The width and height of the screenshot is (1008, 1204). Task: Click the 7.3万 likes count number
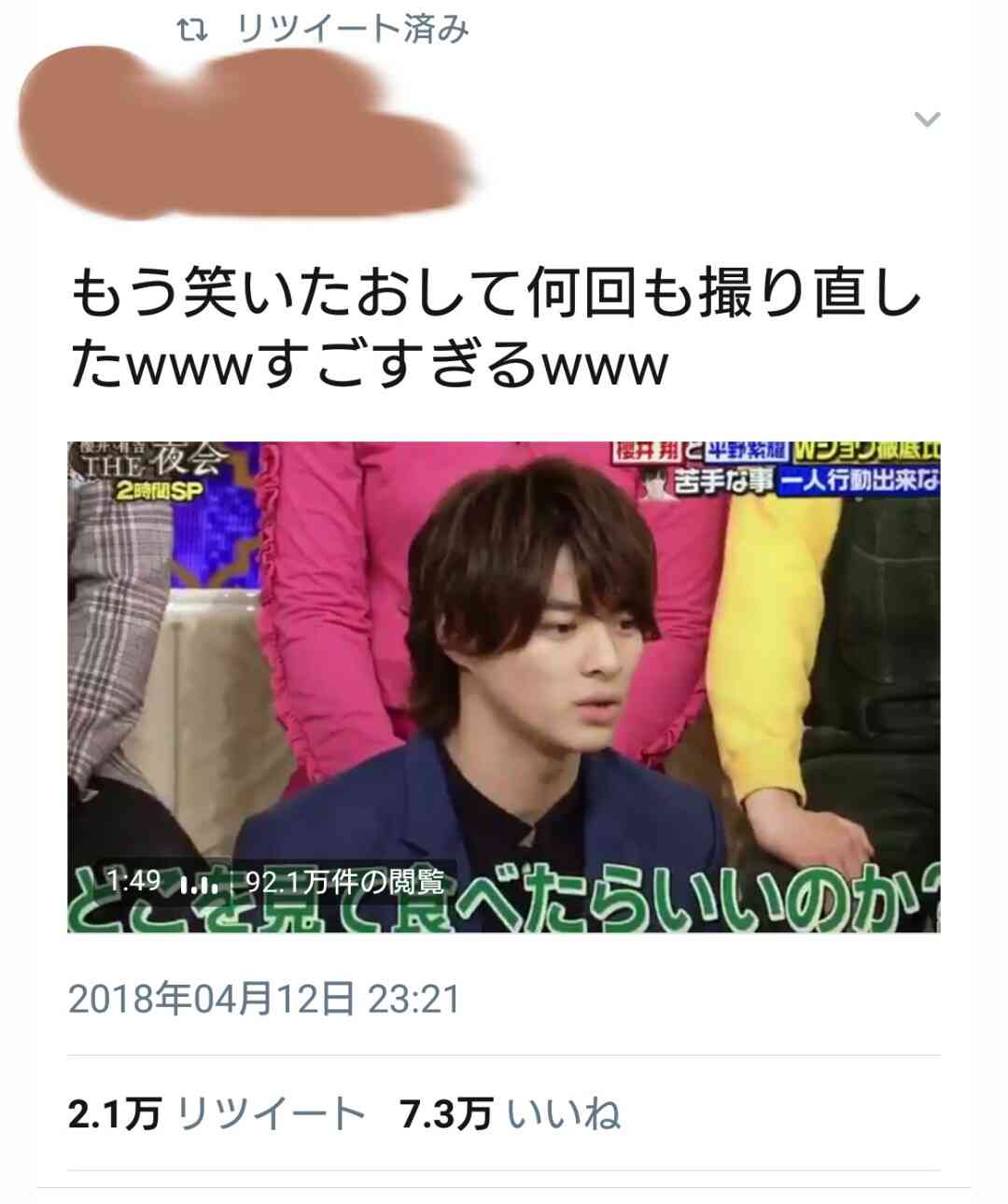[446, 1114]
